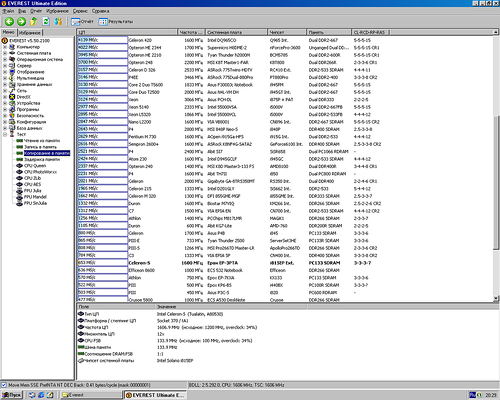Select the Мультимедиа speaker icon

[12, 78]
